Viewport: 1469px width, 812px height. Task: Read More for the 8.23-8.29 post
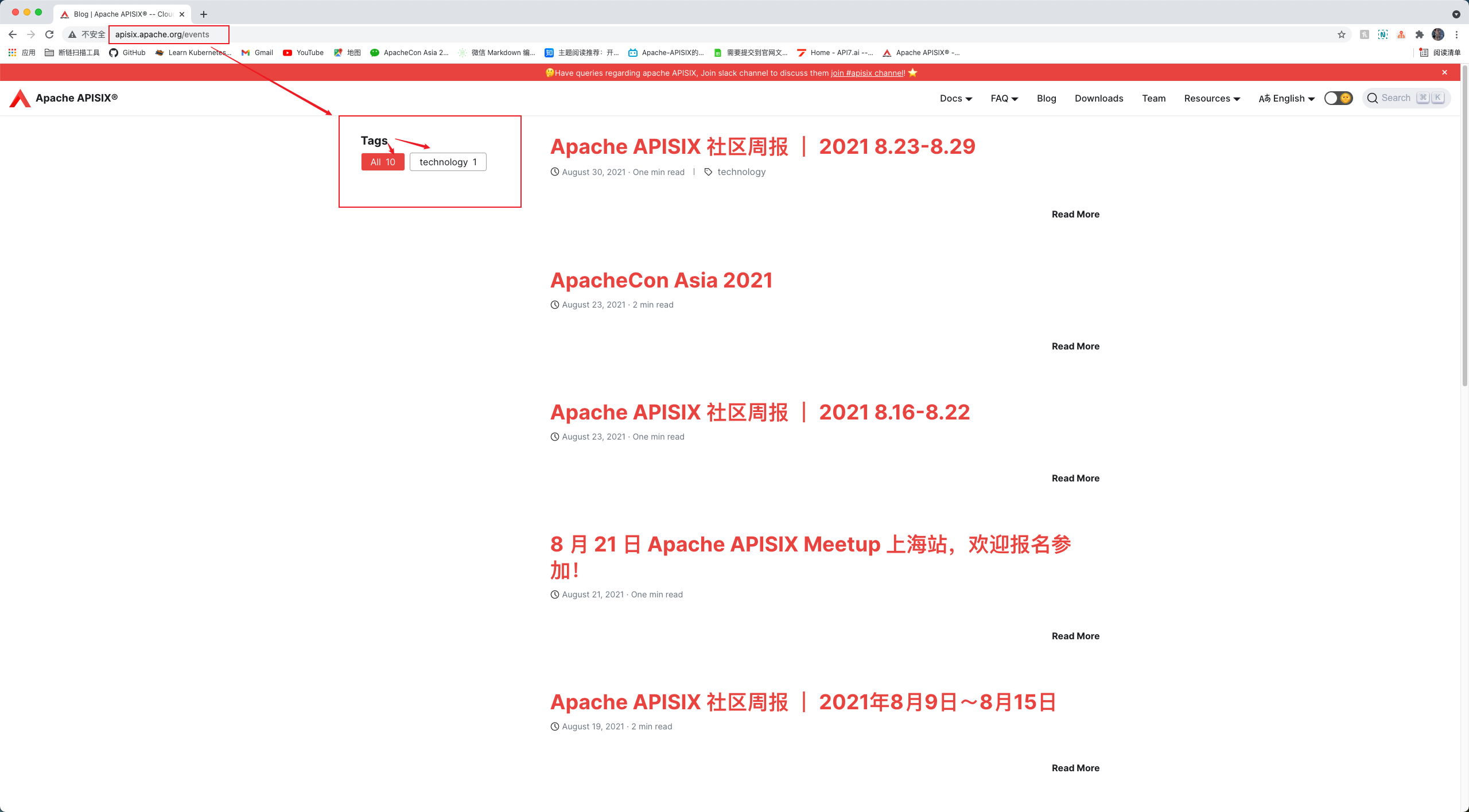point(1075,214)
